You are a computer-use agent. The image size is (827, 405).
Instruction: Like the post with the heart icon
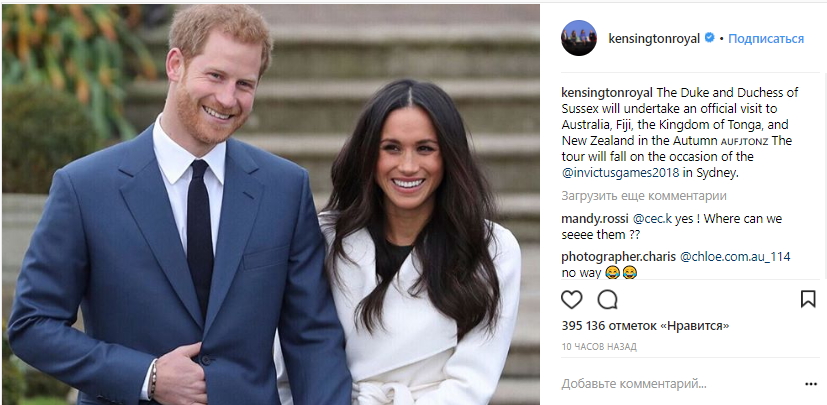coord(572,300)
